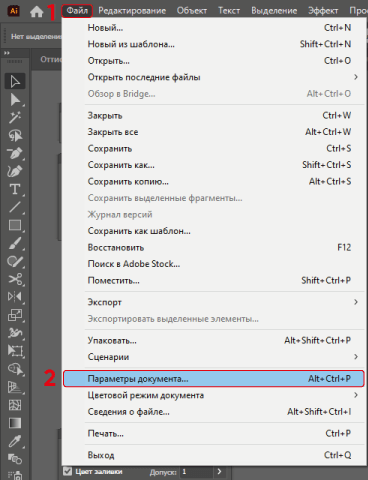Open the Допуск slider arrow

[x=219, y=472]
